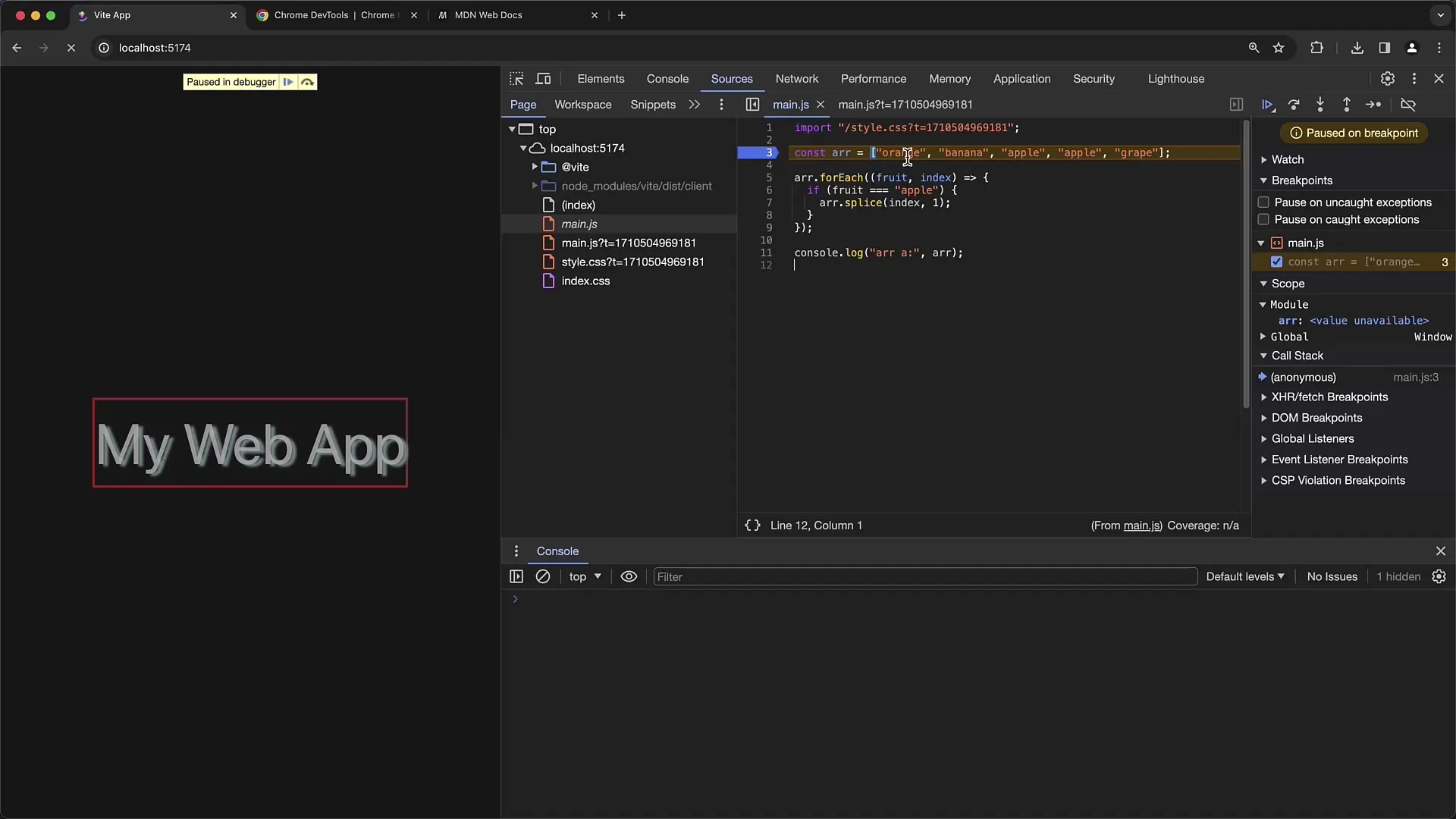Viewport: 1456px width, 819px height.
Task: Switch to the Performance panel
Action: point(873,79)
